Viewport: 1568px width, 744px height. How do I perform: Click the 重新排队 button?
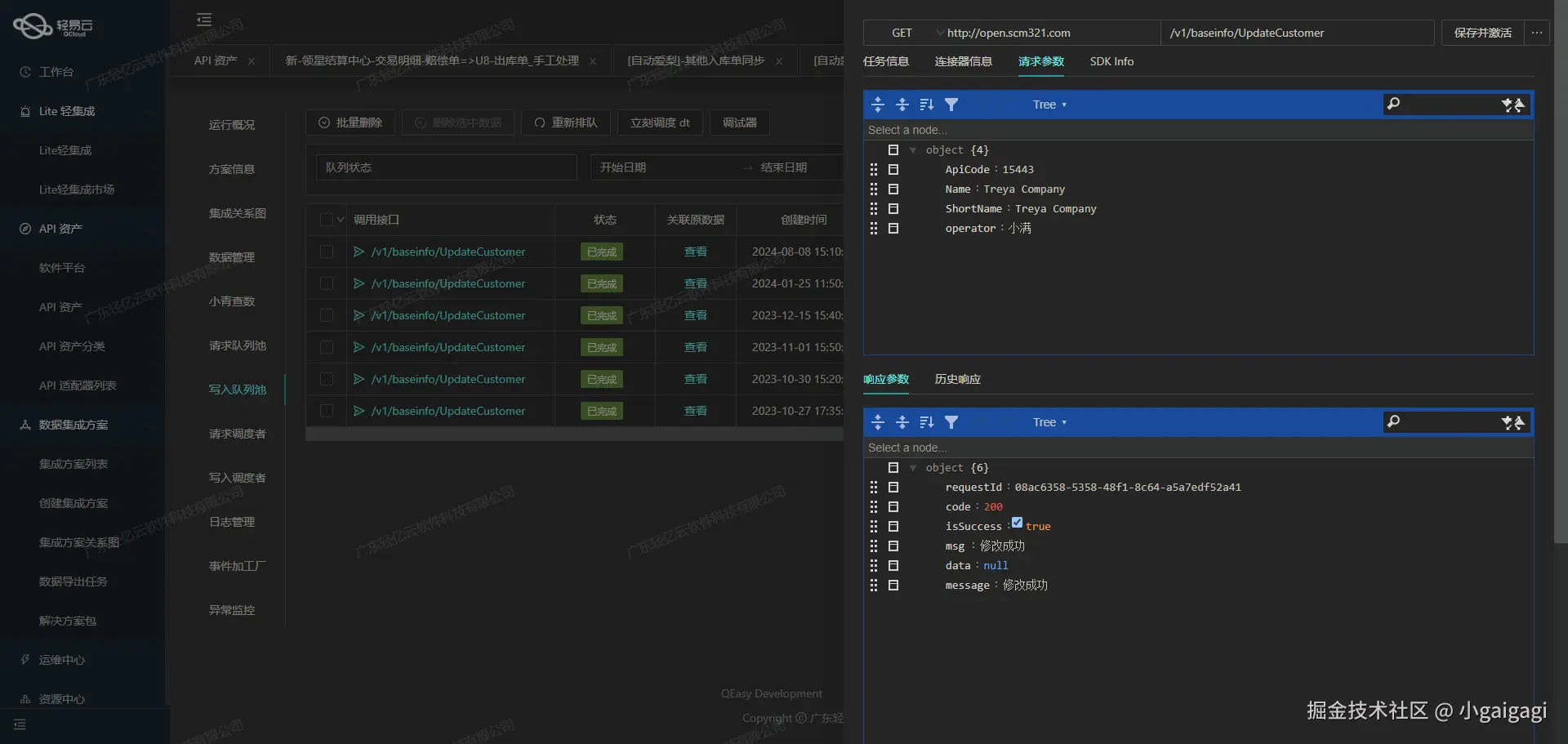[x=566, y=123]
